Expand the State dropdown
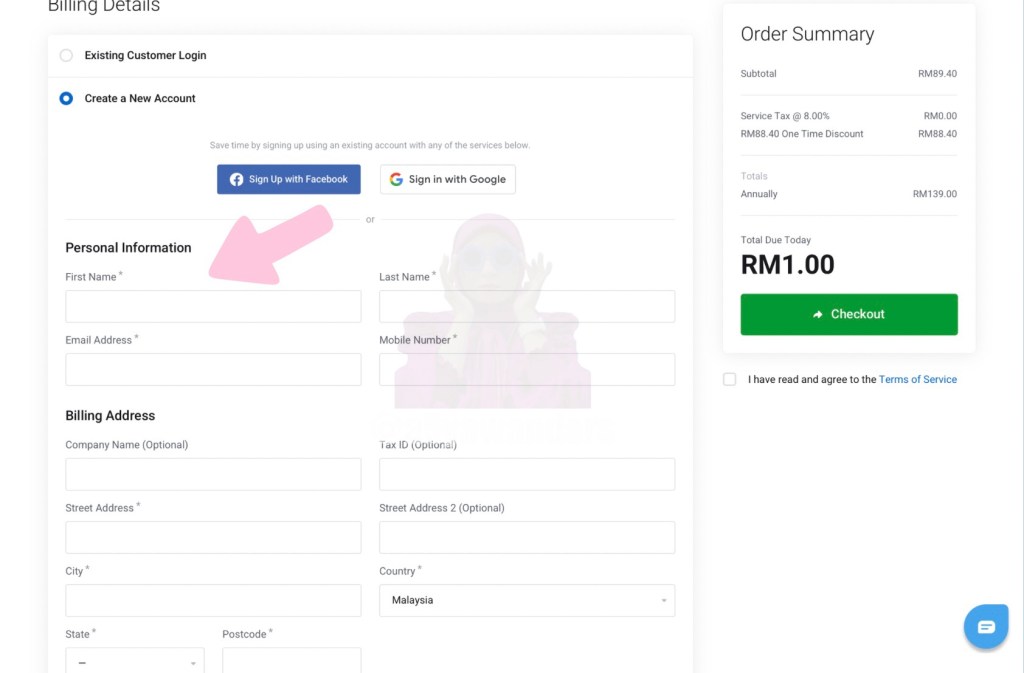The image size is (1024, 673). coord(135,661)
